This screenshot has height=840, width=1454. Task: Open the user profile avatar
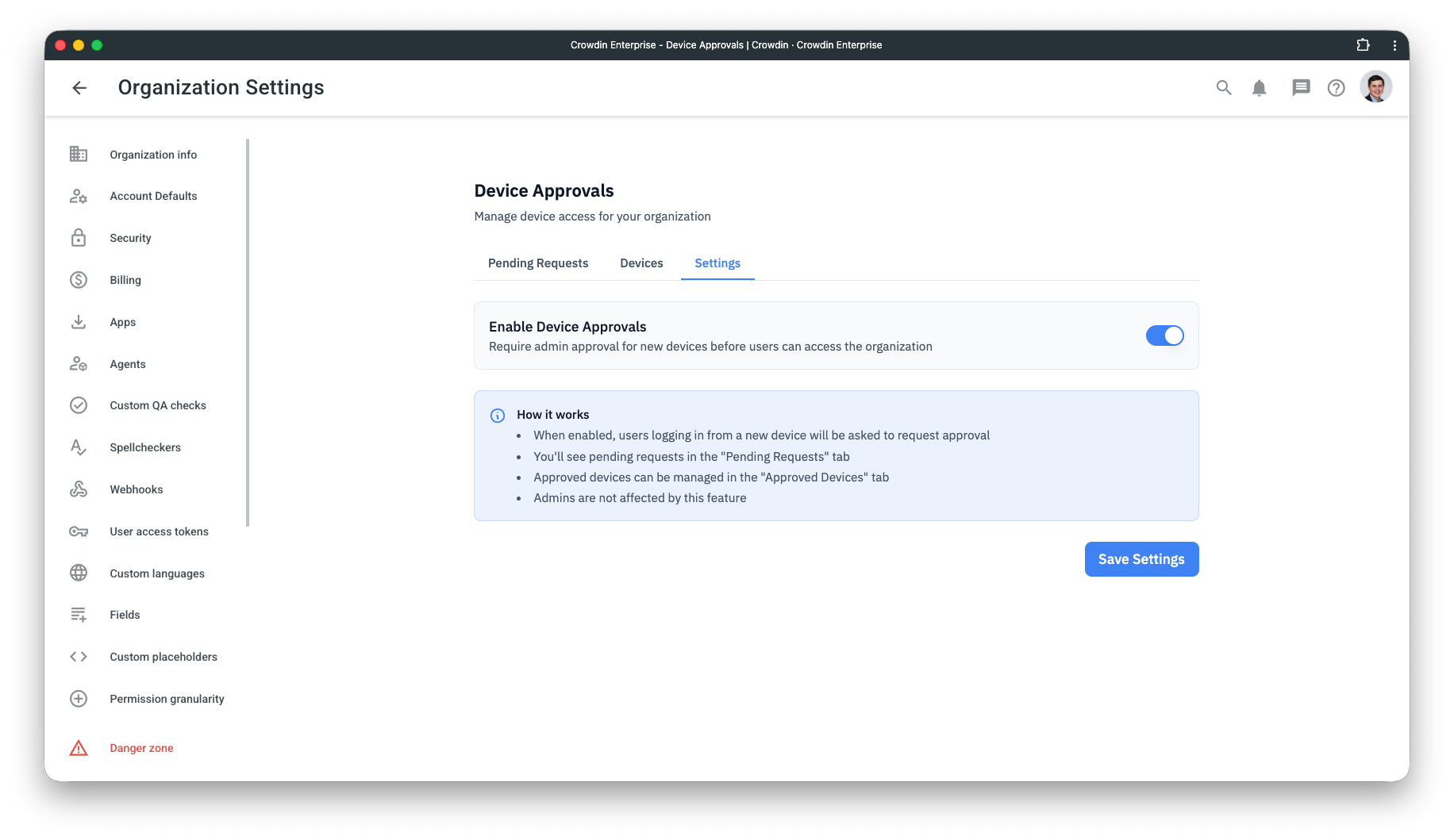click(x=1376, y=87)
